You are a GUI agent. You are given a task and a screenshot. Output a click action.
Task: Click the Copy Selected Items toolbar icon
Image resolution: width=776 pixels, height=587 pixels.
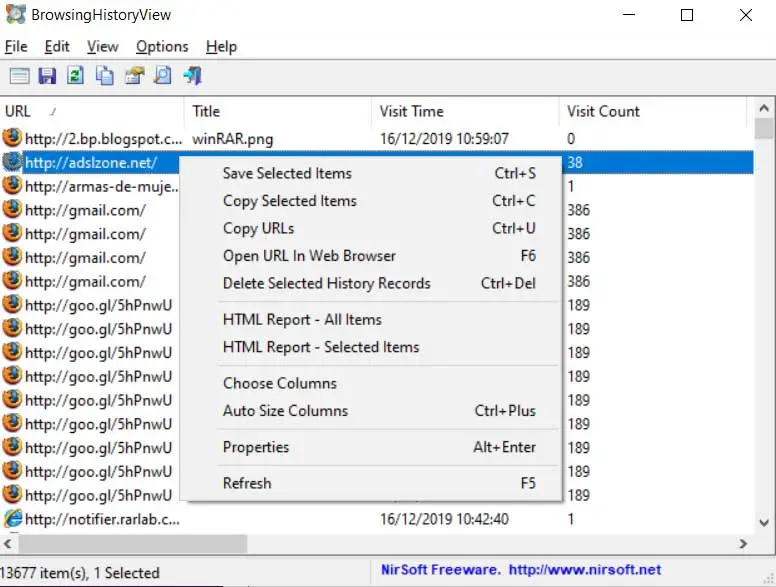tap(104, 76)
